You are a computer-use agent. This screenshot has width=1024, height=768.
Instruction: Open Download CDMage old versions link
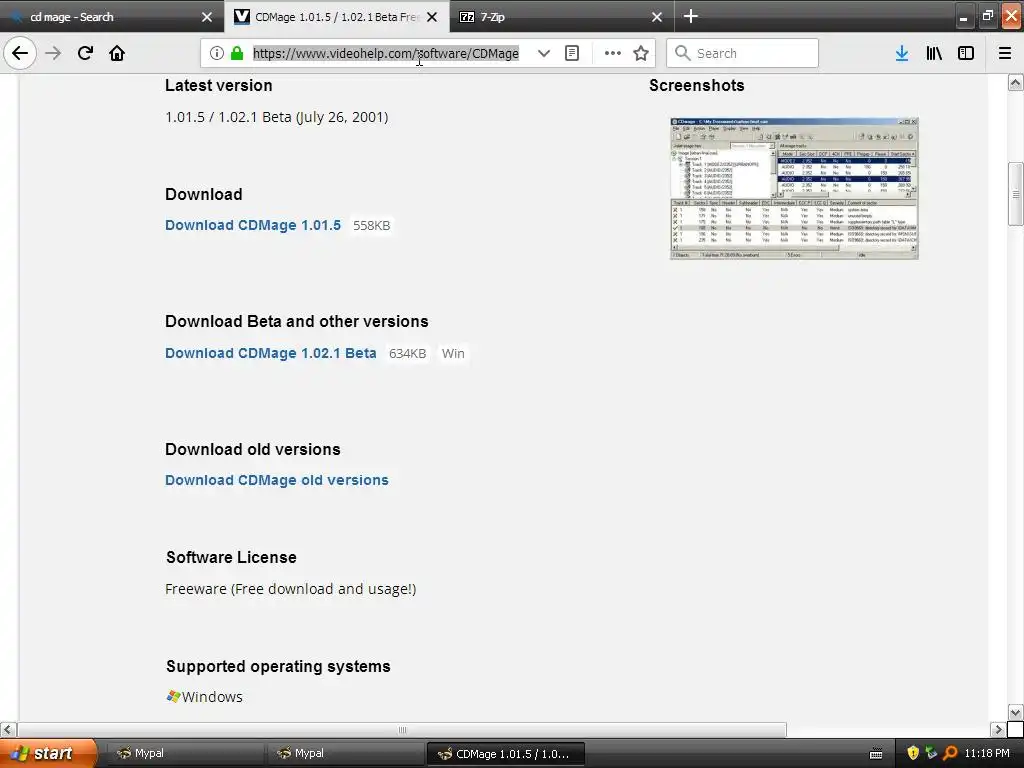click(x=276, y=480)
